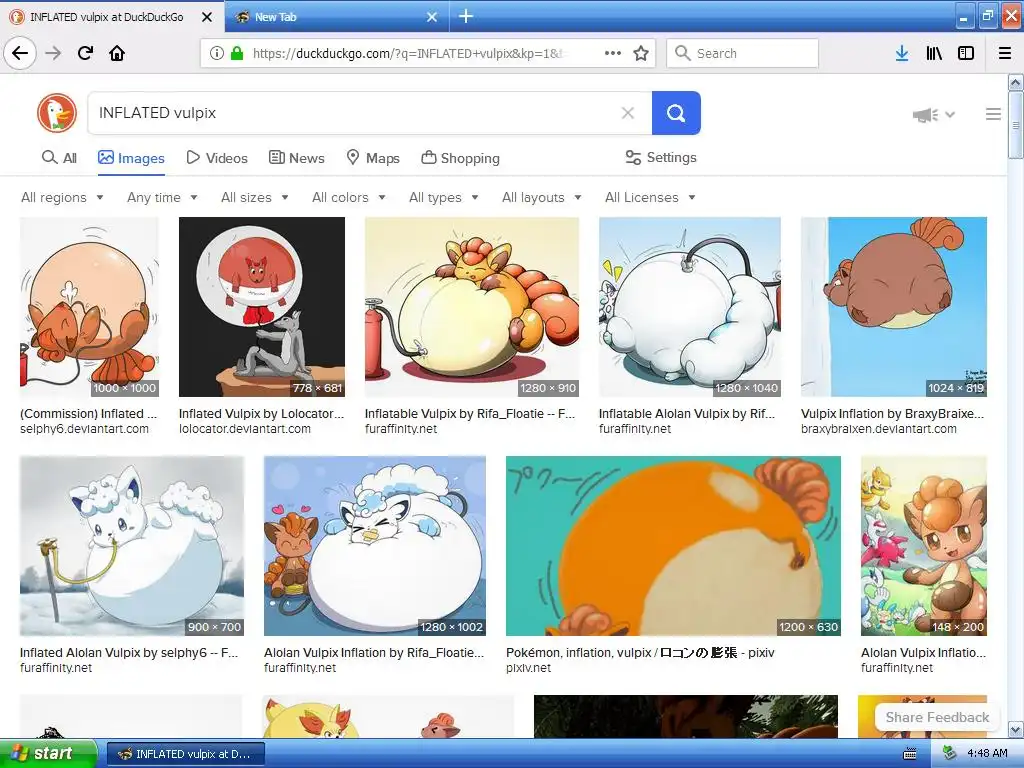Screen dimensions: 1024x768
Task: Expand the All regions filter
Action: point(62,197)
